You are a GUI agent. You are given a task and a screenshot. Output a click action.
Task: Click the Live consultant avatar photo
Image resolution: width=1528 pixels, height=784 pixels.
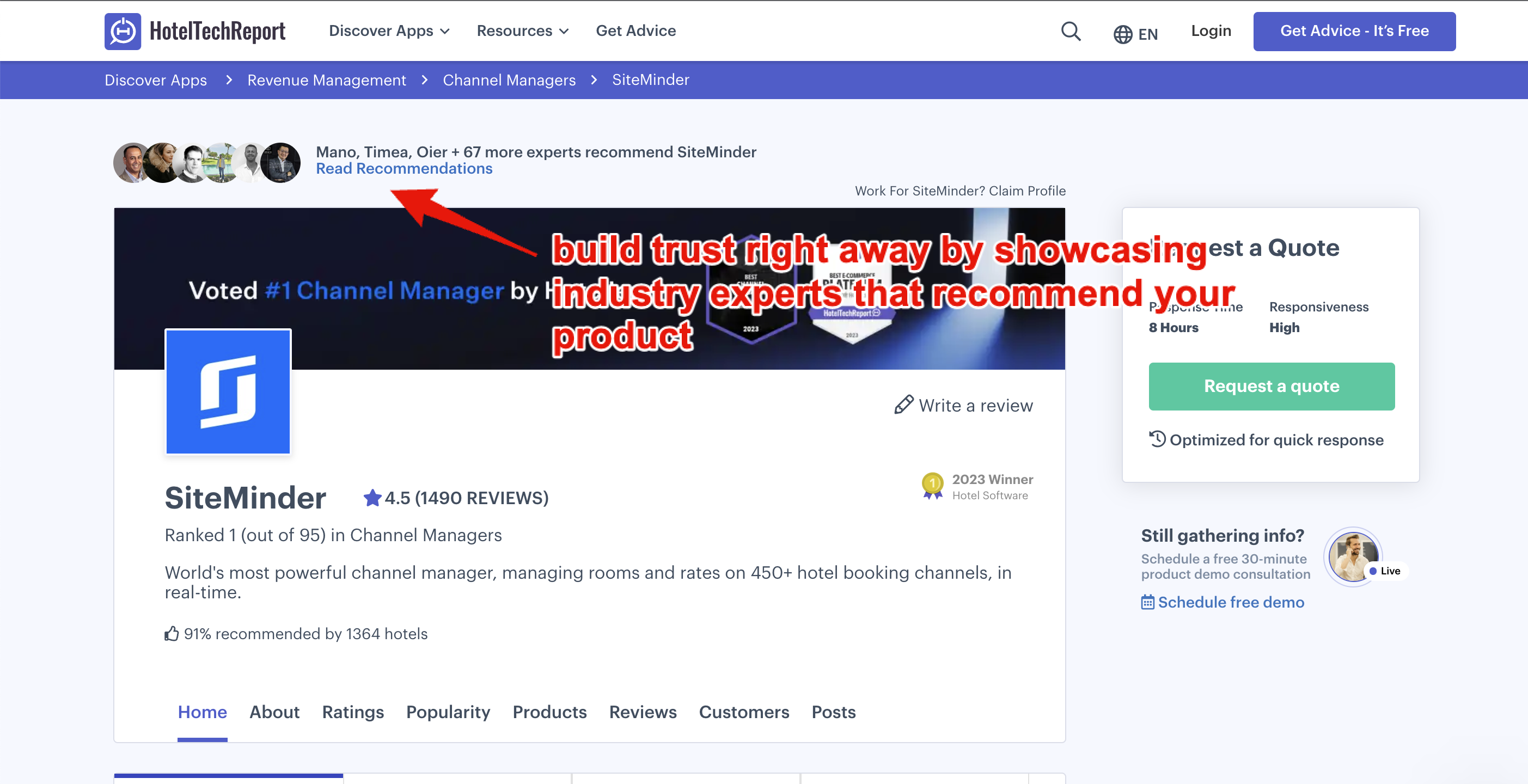1352,557
